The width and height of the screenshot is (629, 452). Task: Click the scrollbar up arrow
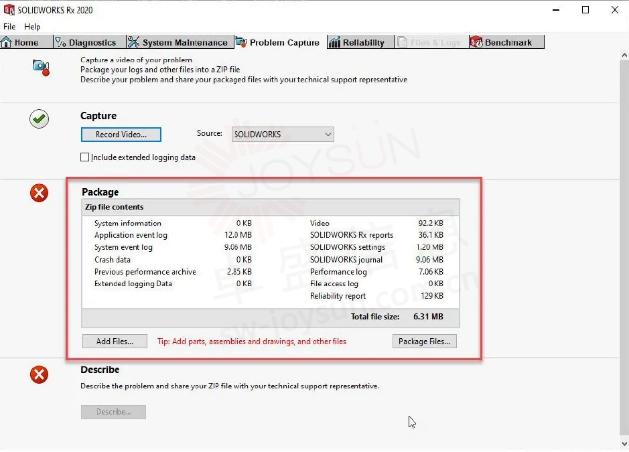624,56
